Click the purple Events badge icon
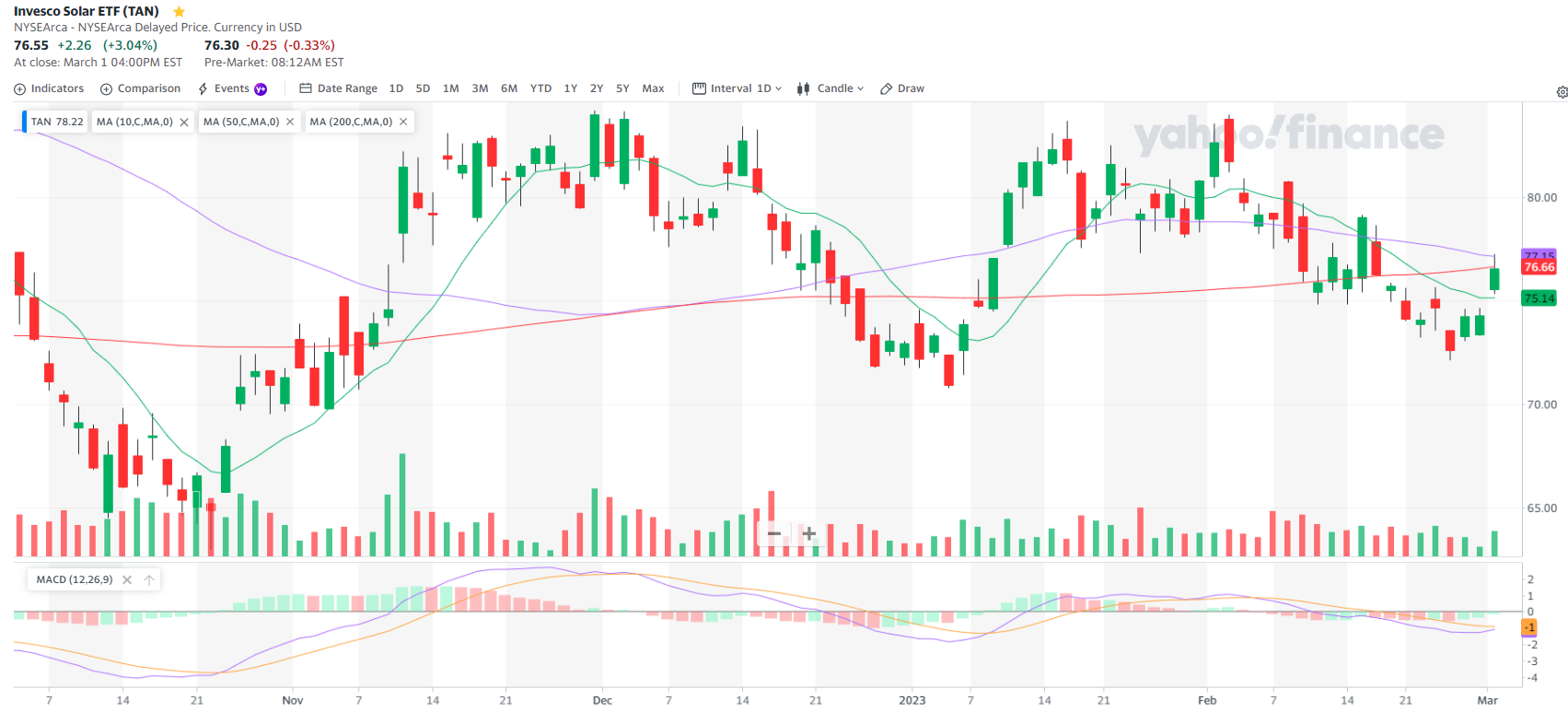The image size is (1568, 724). (x=261, y=89)
